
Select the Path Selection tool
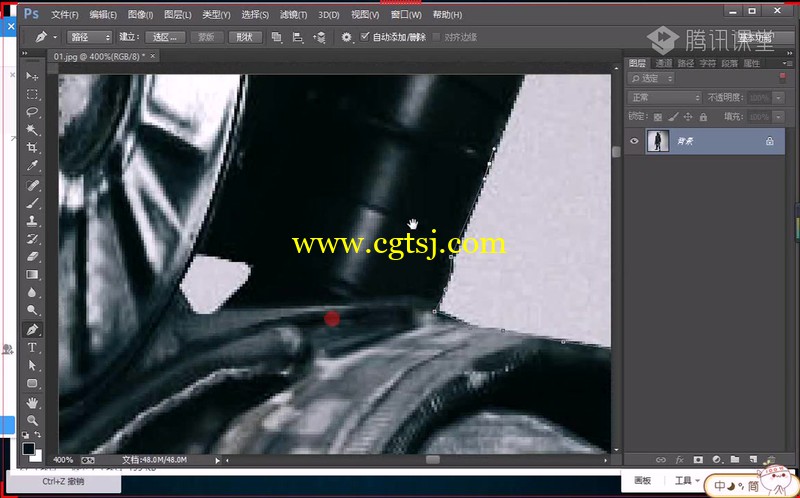coord(32,365)
